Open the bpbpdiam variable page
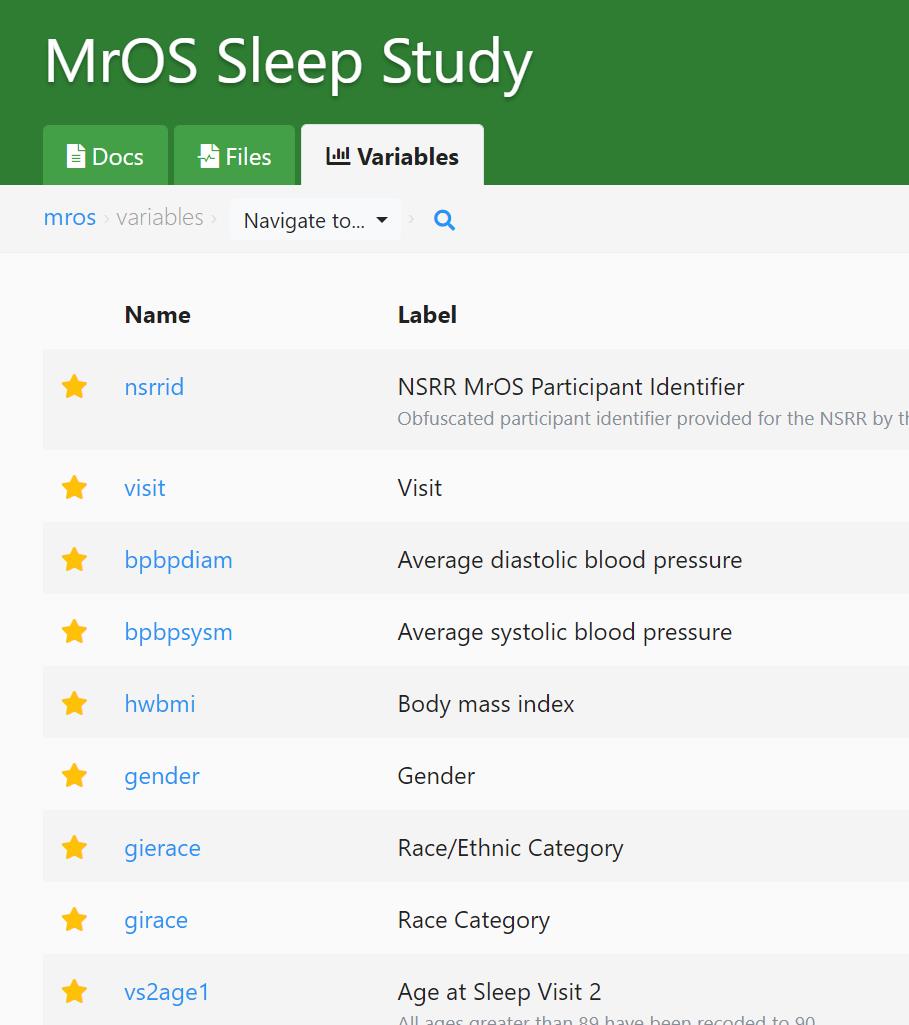Viewport: 909px width, 1025px height. [178, 560]
